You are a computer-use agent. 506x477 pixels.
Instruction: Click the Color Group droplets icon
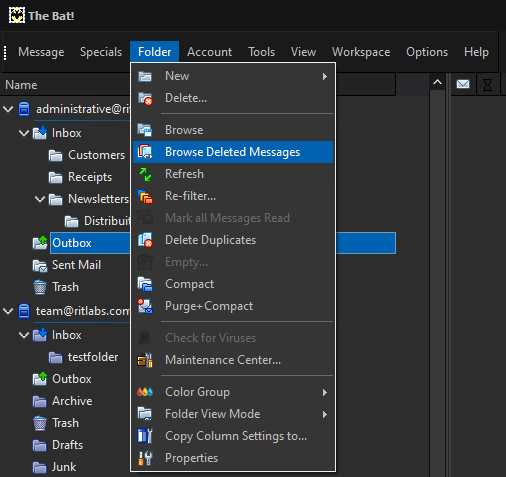tap(145, 392)
